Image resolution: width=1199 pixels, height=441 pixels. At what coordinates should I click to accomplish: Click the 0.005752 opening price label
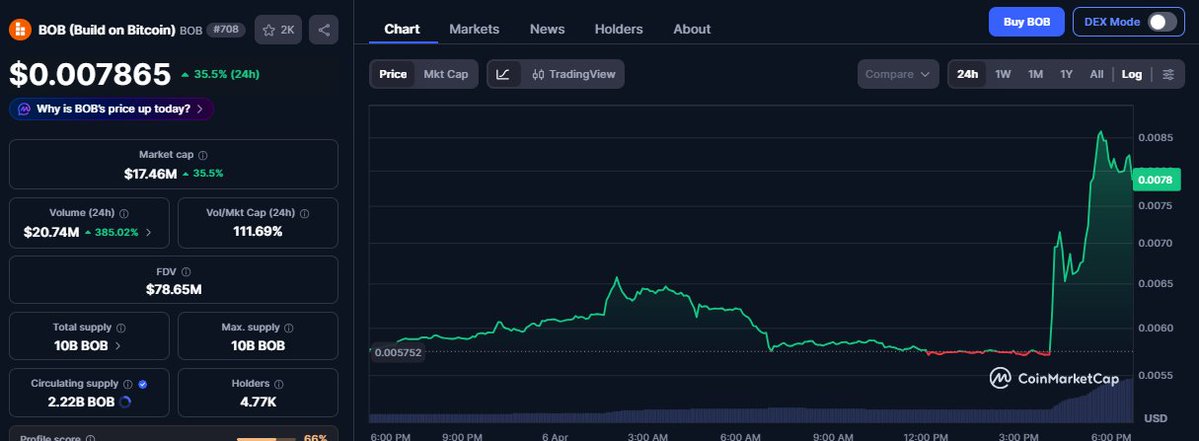398,352
